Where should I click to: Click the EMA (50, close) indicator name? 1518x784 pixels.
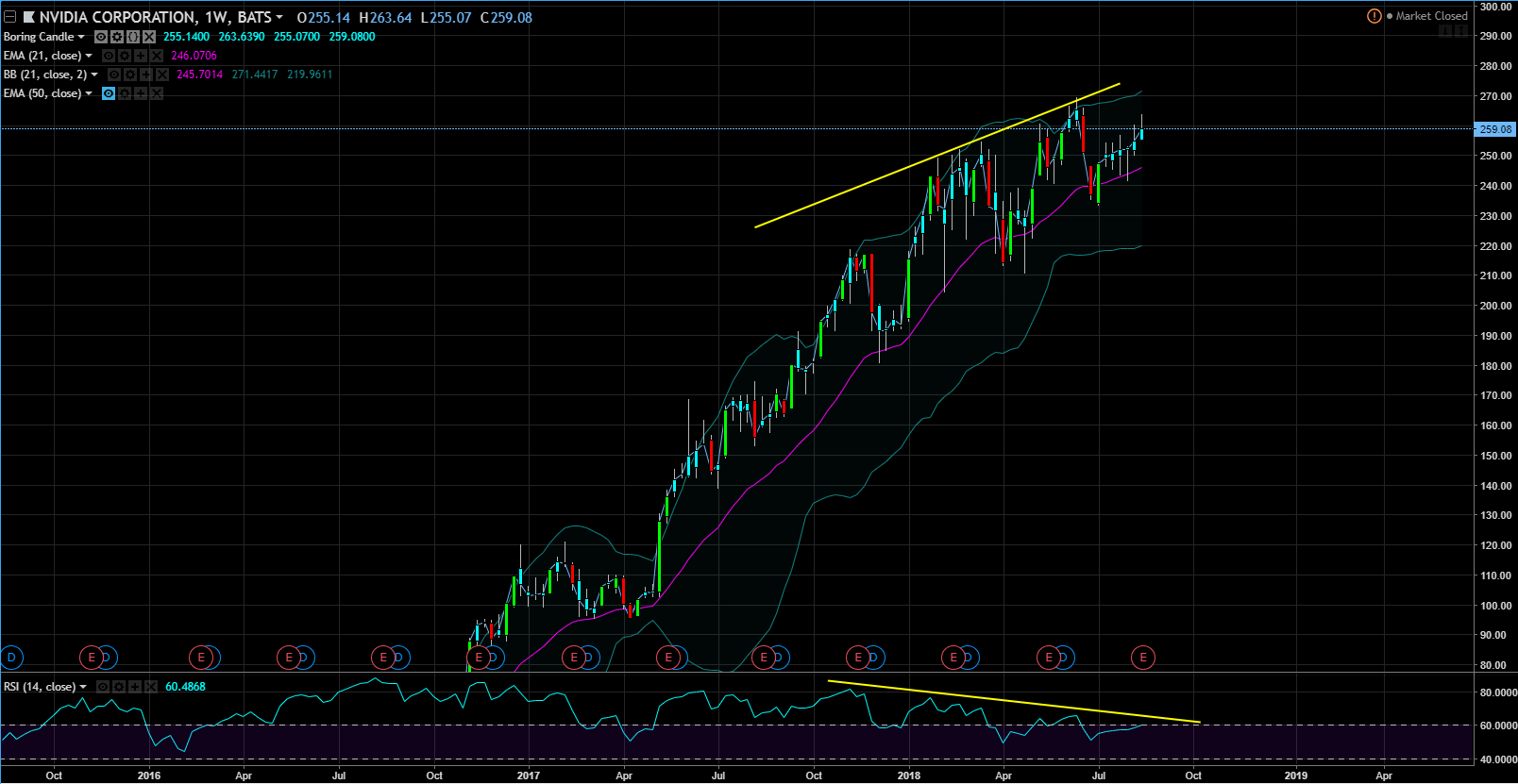[42, 93]
